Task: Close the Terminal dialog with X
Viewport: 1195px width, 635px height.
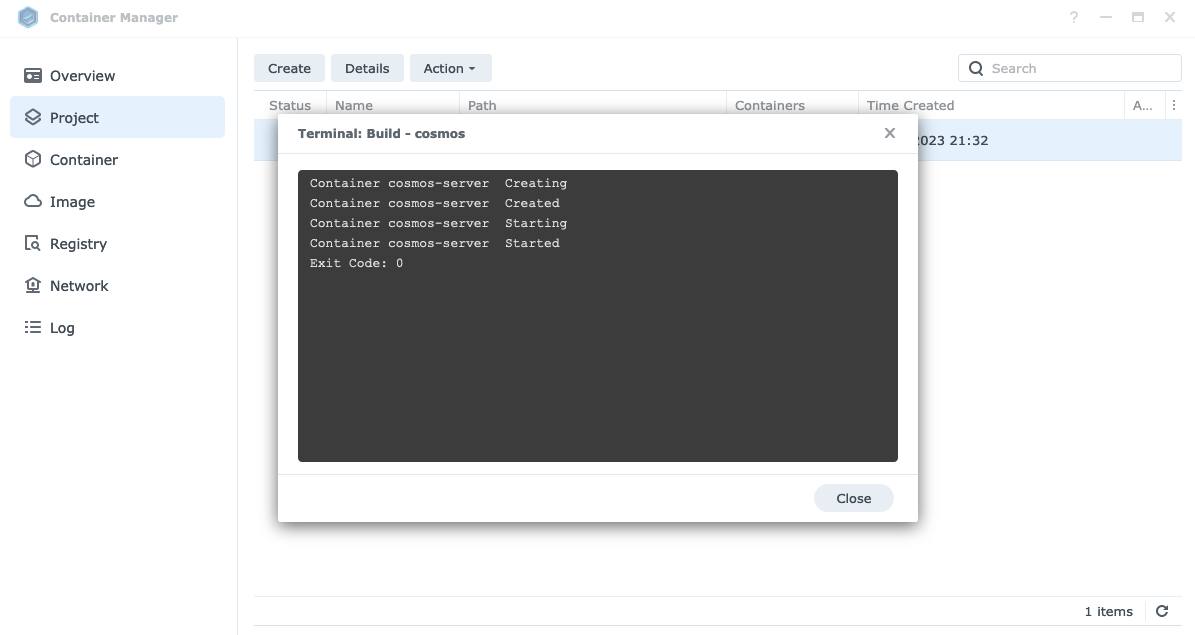Action: coord(890,133)
